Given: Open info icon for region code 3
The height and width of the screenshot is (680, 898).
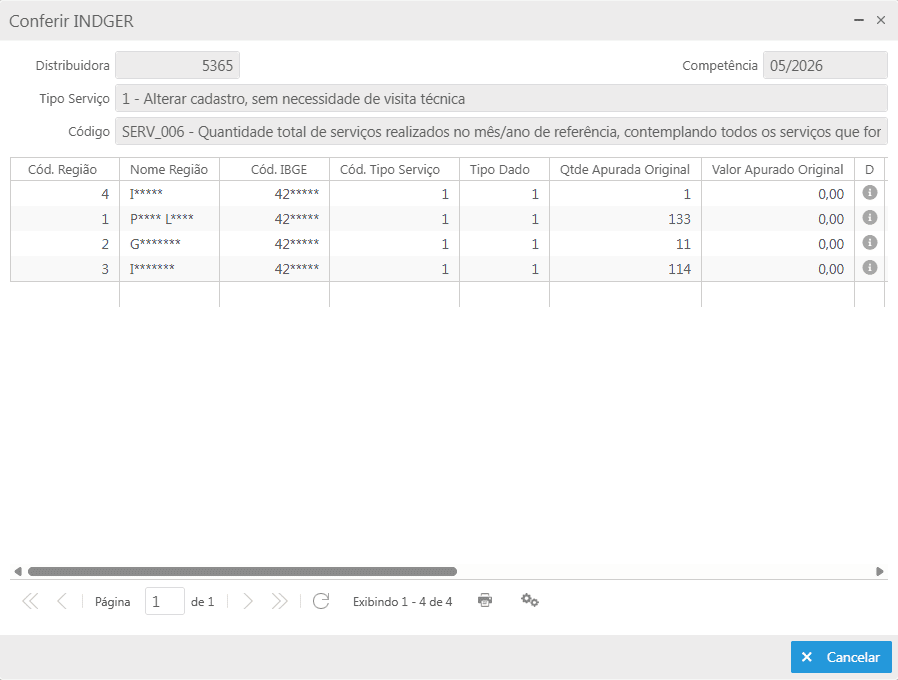Looking at the screenshot, I should (x=869, y=268).
